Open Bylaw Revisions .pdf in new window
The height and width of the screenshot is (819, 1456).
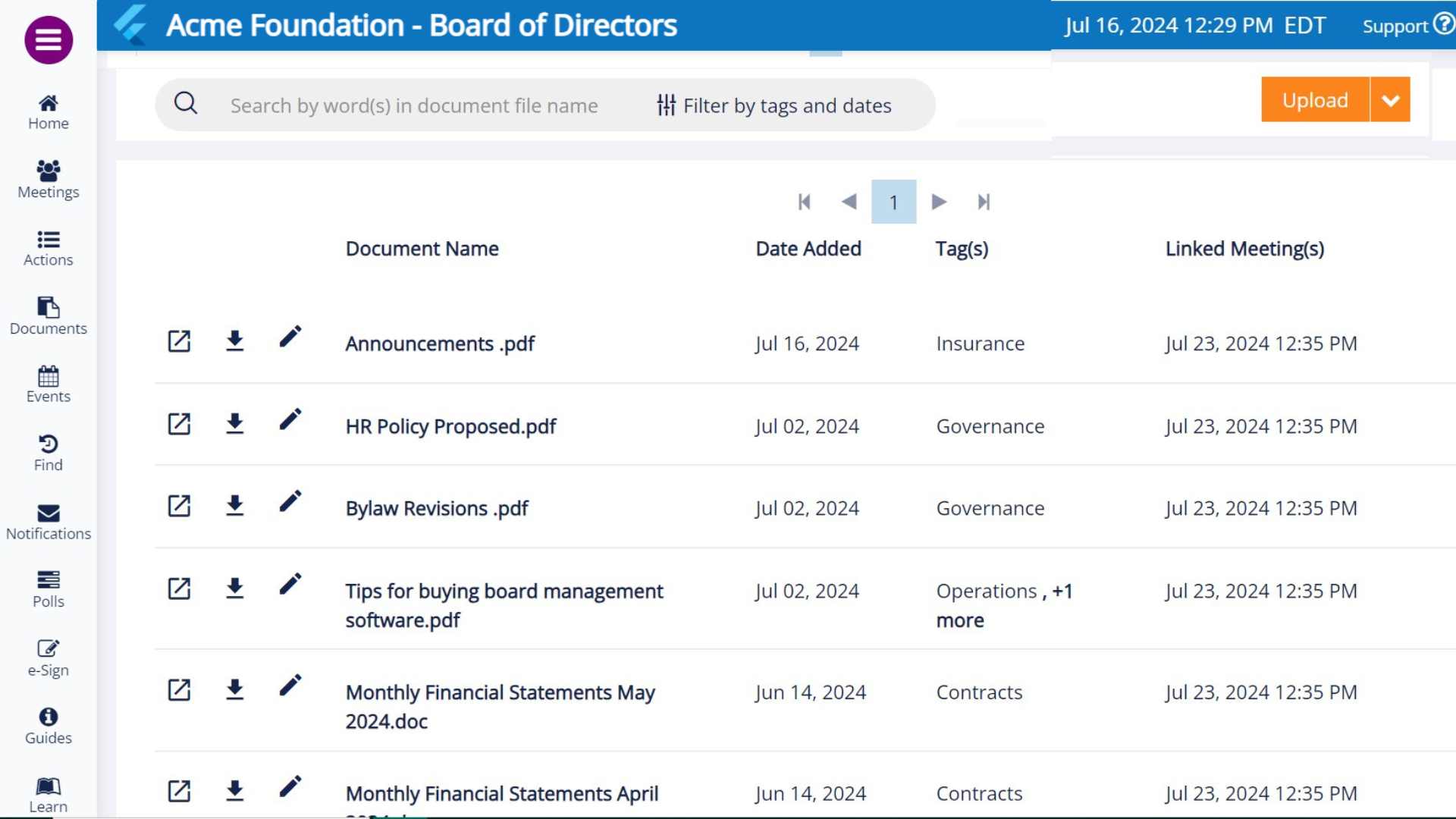[x=179, y=506]
